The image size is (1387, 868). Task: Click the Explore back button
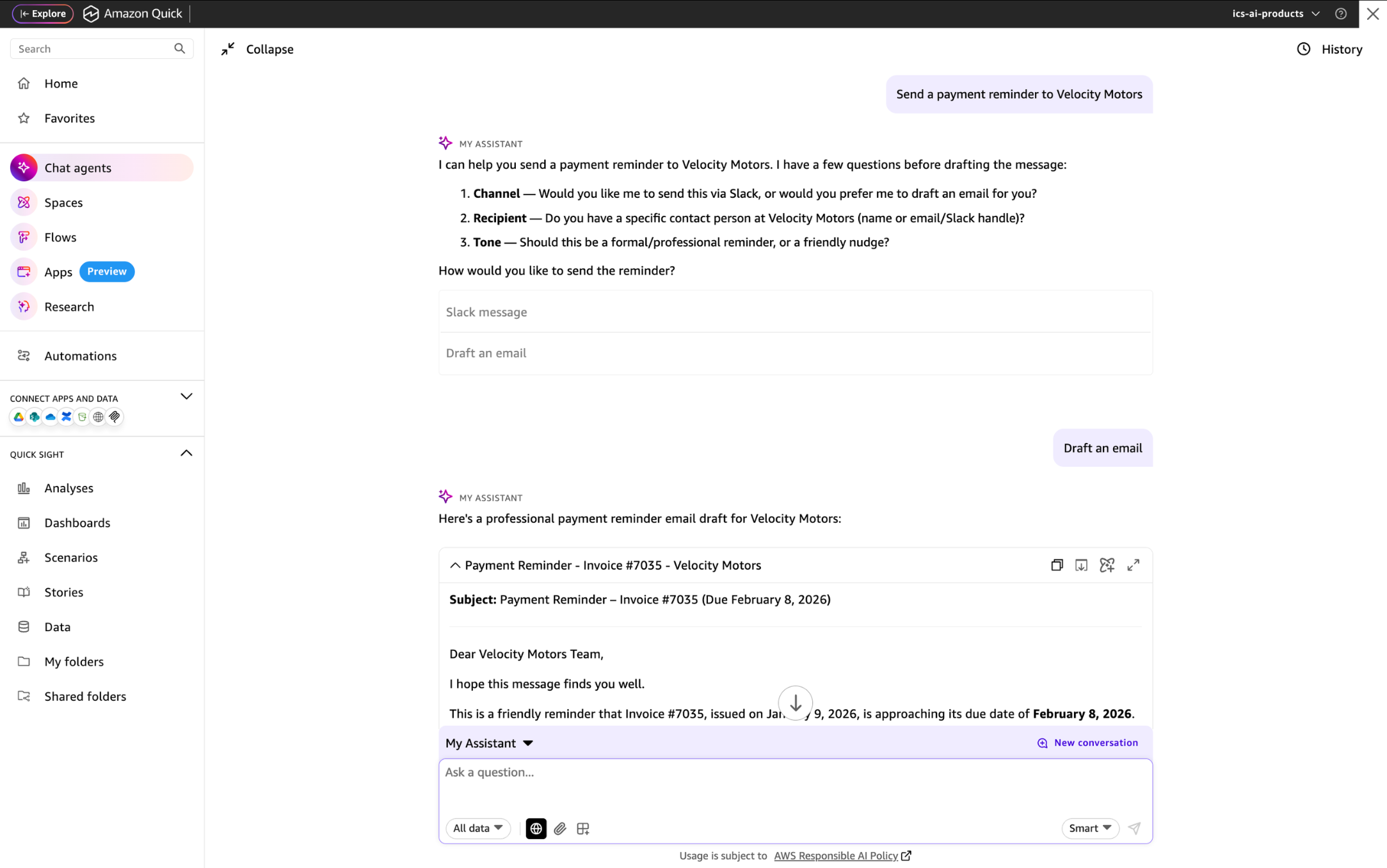coord(43,13)
